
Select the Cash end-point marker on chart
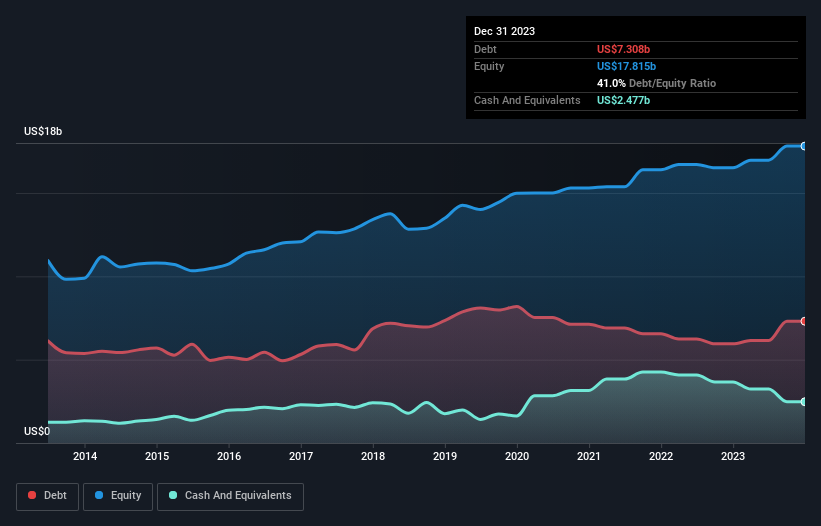(x=804, y=402)
